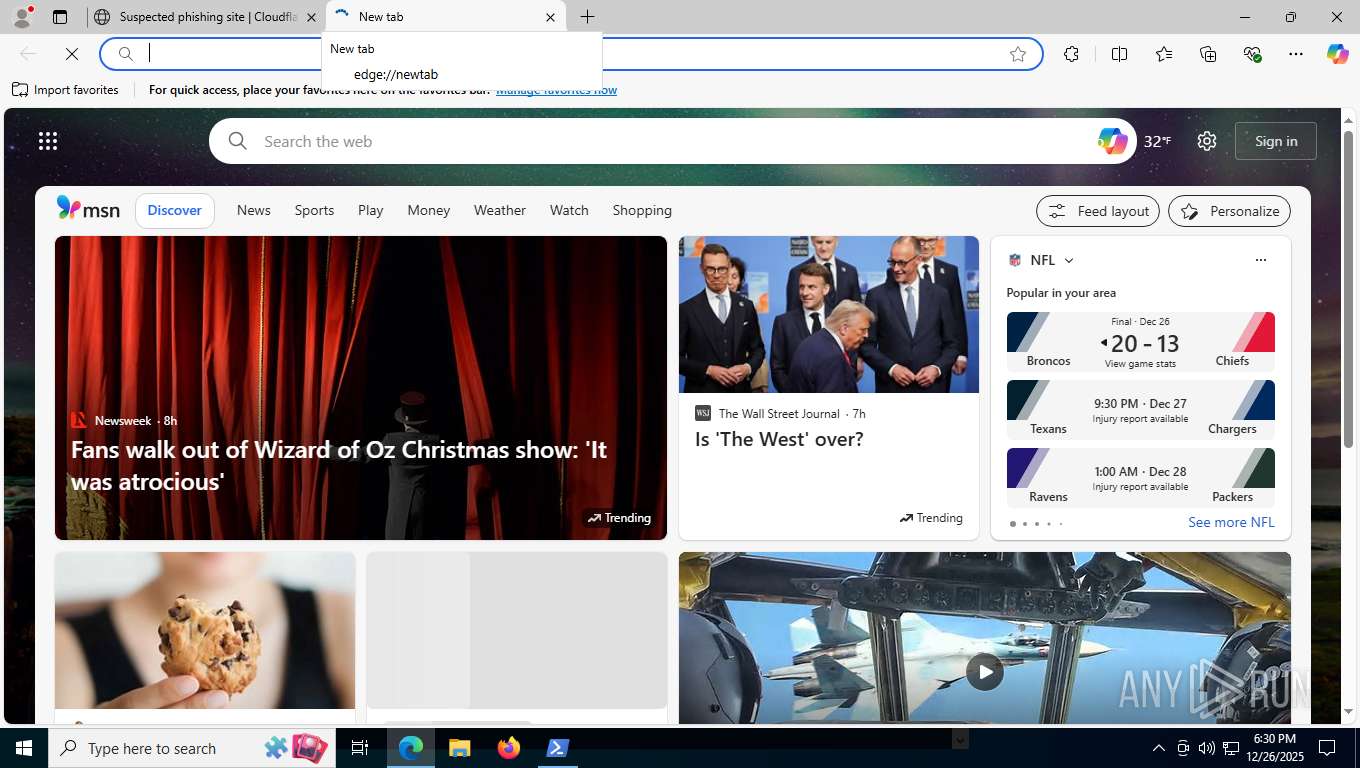1360x768 pixels.
Task: Open the Split screen icon
Action: (x=1119, y=54)
